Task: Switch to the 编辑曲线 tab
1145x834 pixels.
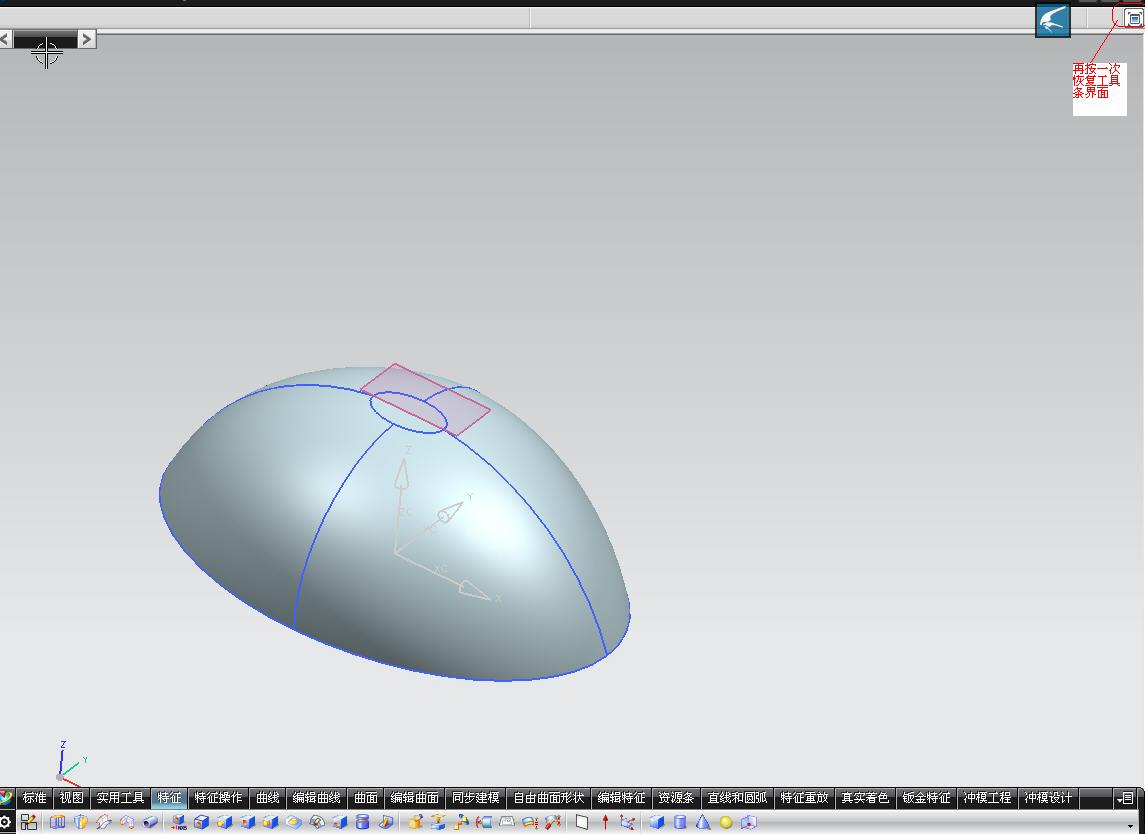Action: tap(316, 797)
